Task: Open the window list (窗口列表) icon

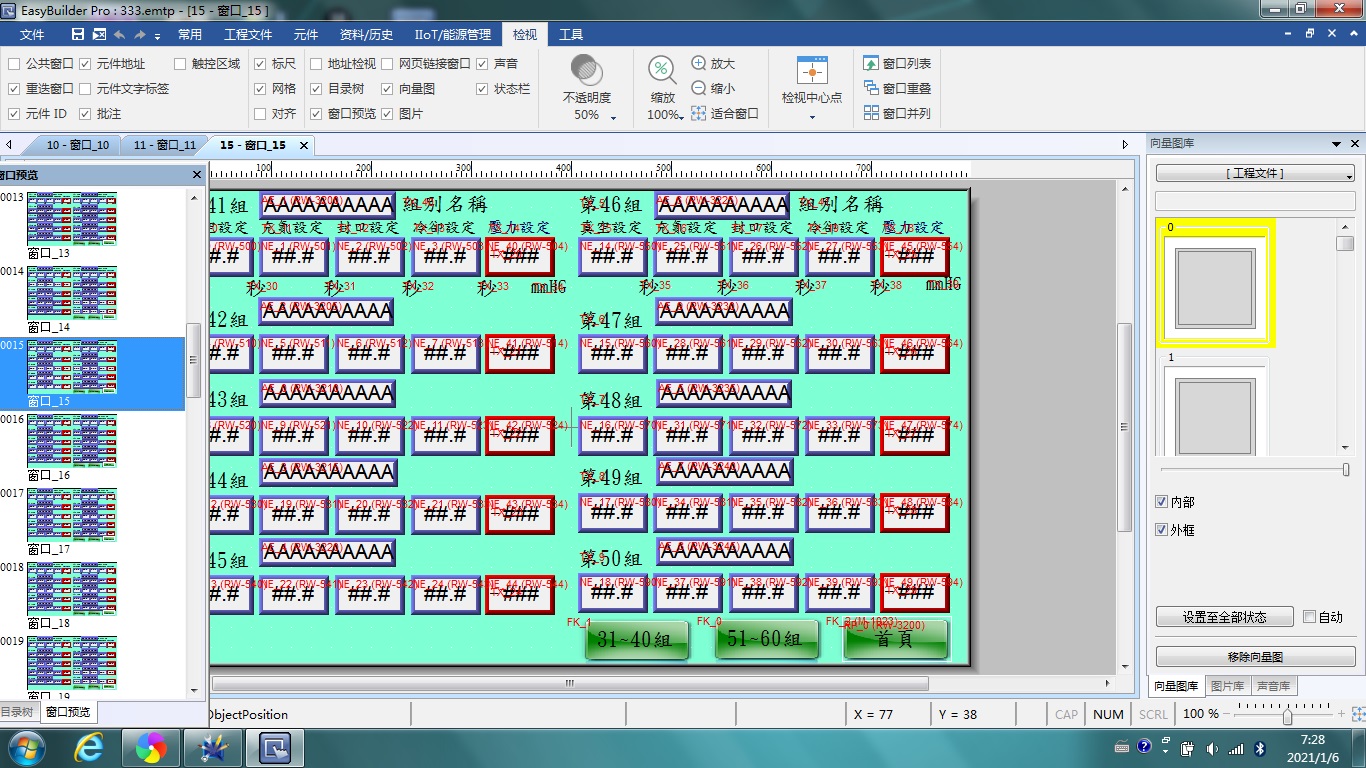Action: point(871,63)
